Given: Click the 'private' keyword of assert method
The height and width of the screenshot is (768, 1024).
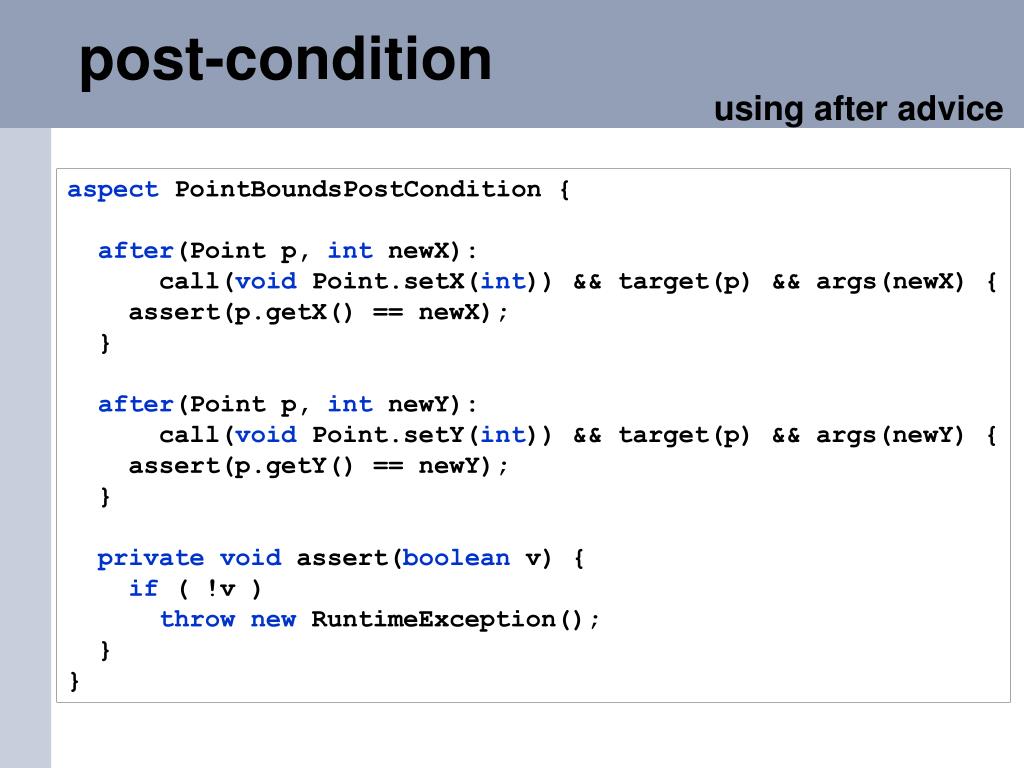Looking at the screenshot, I should coord(150,558).
